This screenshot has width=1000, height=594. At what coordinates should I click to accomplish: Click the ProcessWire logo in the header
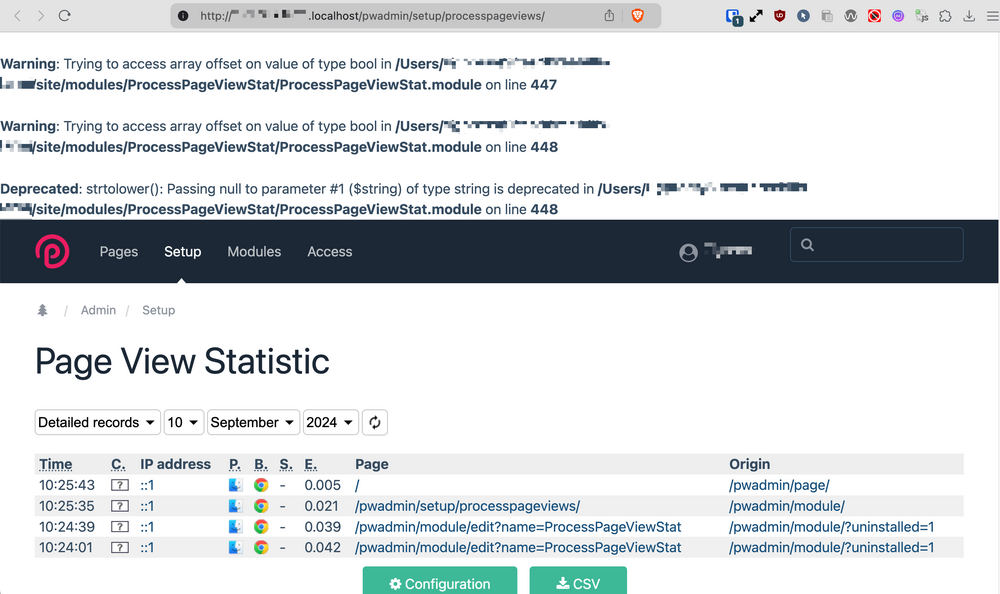coord(53,251)
